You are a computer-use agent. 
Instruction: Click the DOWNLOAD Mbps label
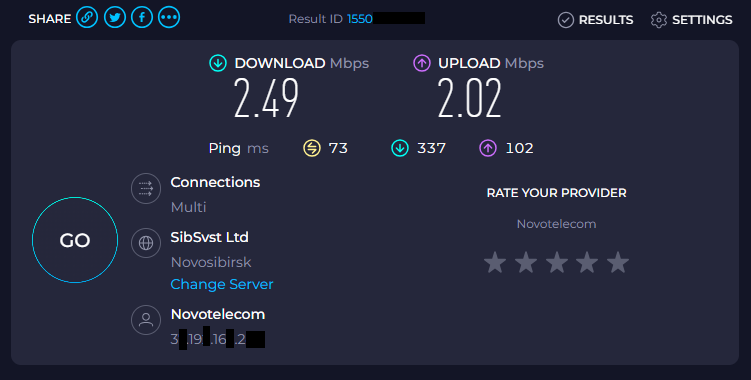302,63
